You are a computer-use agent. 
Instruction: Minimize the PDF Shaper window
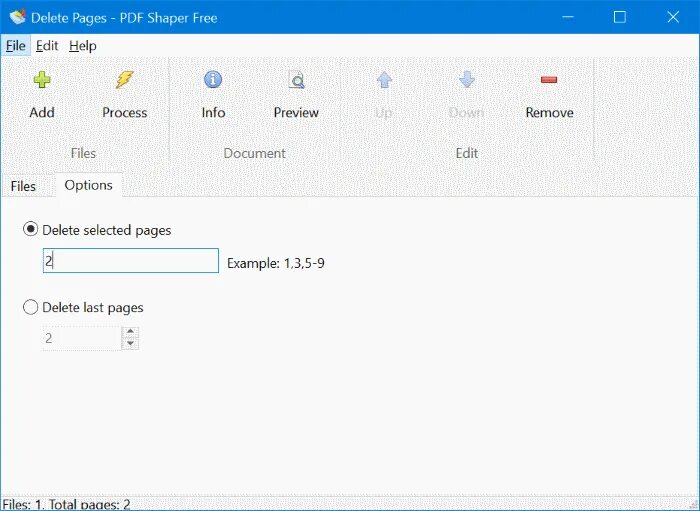point(568,17)
